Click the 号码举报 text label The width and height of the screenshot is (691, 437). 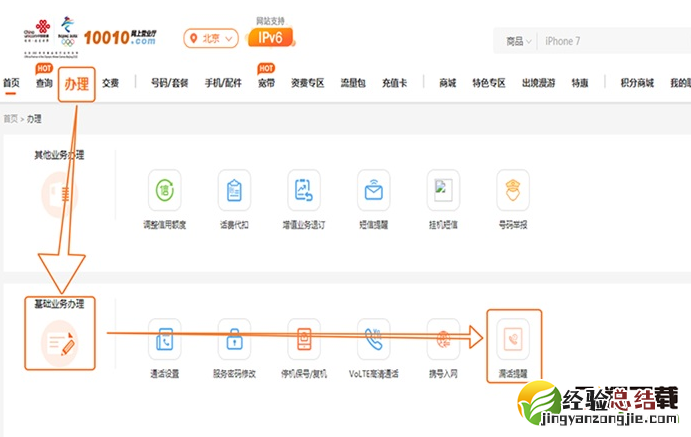[513, 225]
